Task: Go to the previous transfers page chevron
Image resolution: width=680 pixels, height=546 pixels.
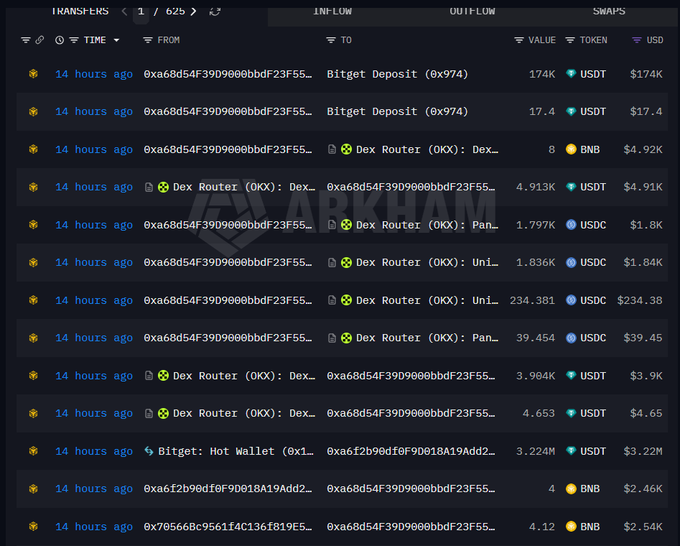Action: (x=124, y=11)
